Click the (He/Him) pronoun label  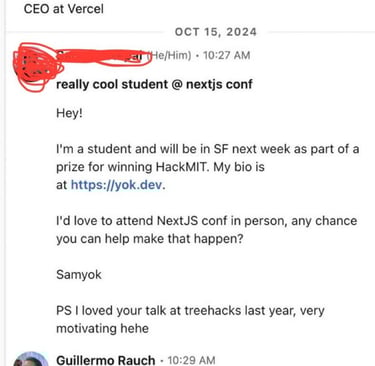[170, 55]
